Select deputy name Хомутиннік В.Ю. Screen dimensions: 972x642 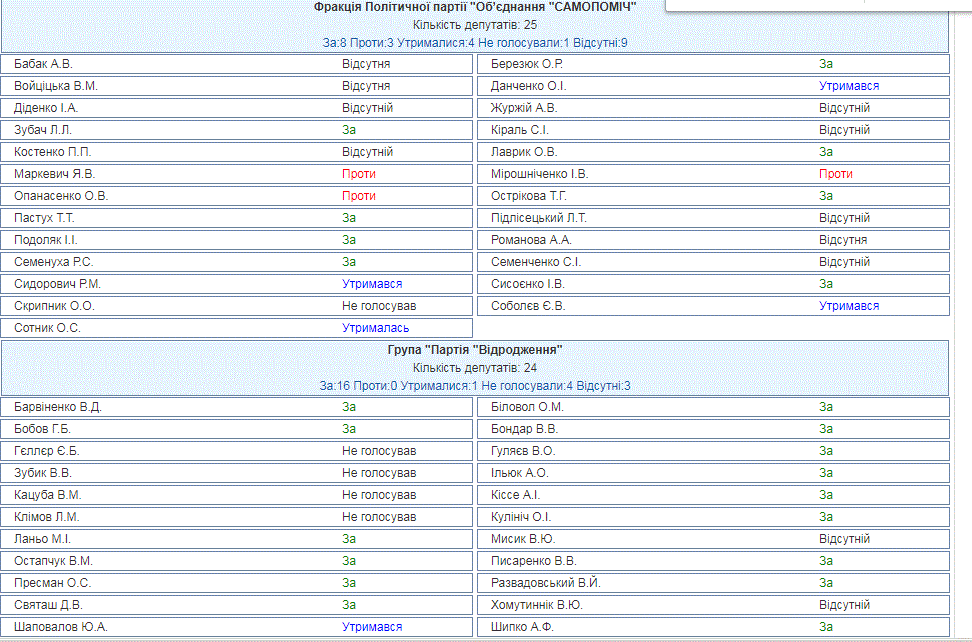(537, 605)
